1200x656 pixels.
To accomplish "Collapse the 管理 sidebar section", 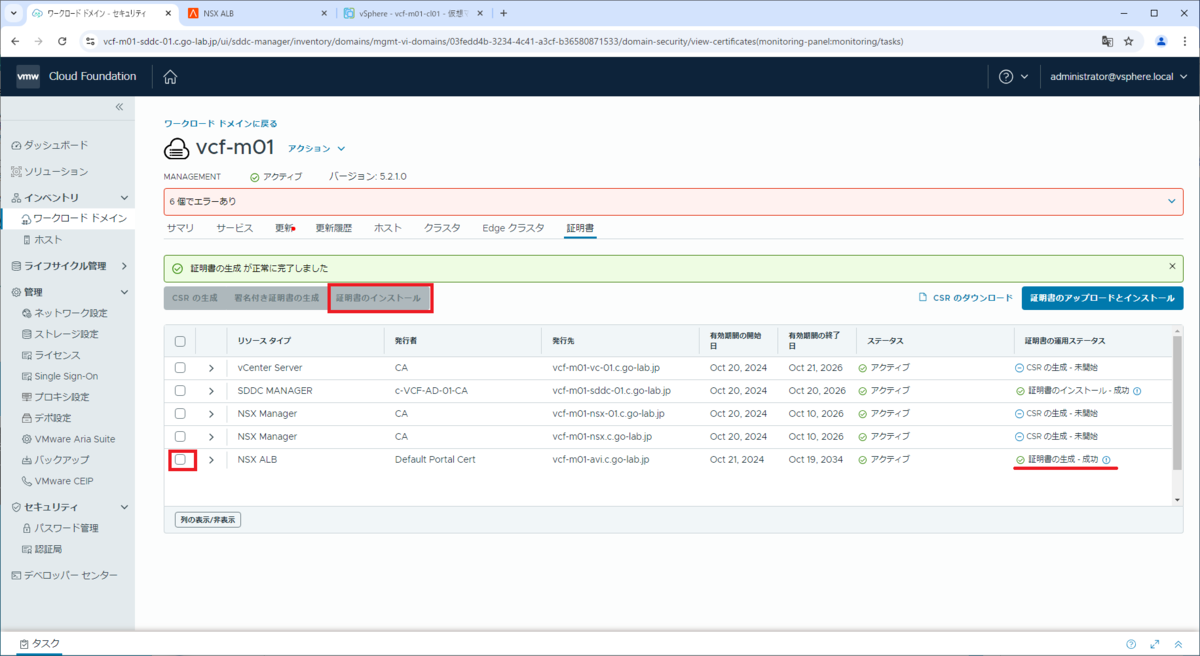I will [x=124, y=292].
